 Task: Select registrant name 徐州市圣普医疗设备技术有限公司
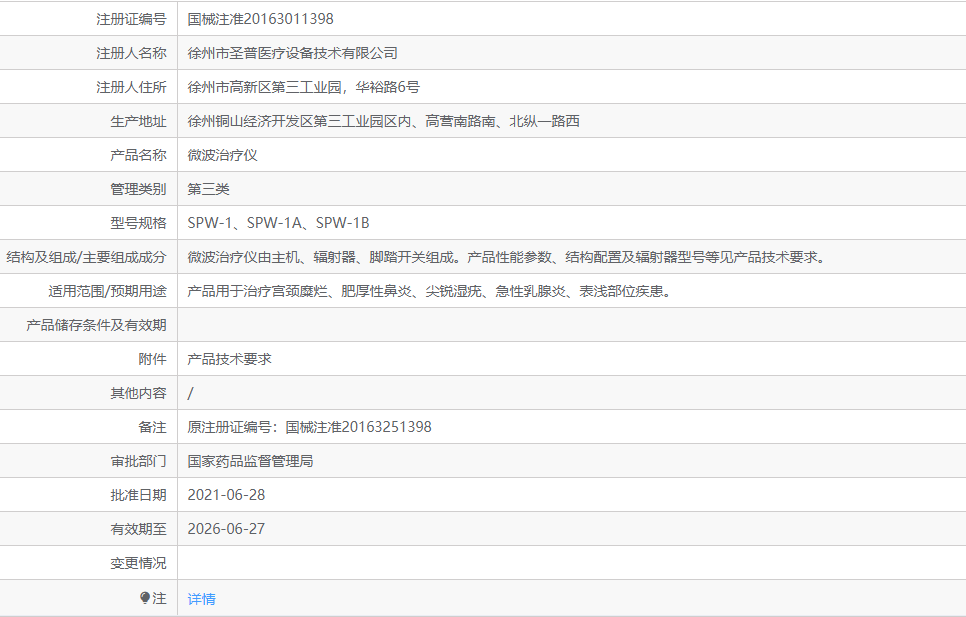pos(292,53)
